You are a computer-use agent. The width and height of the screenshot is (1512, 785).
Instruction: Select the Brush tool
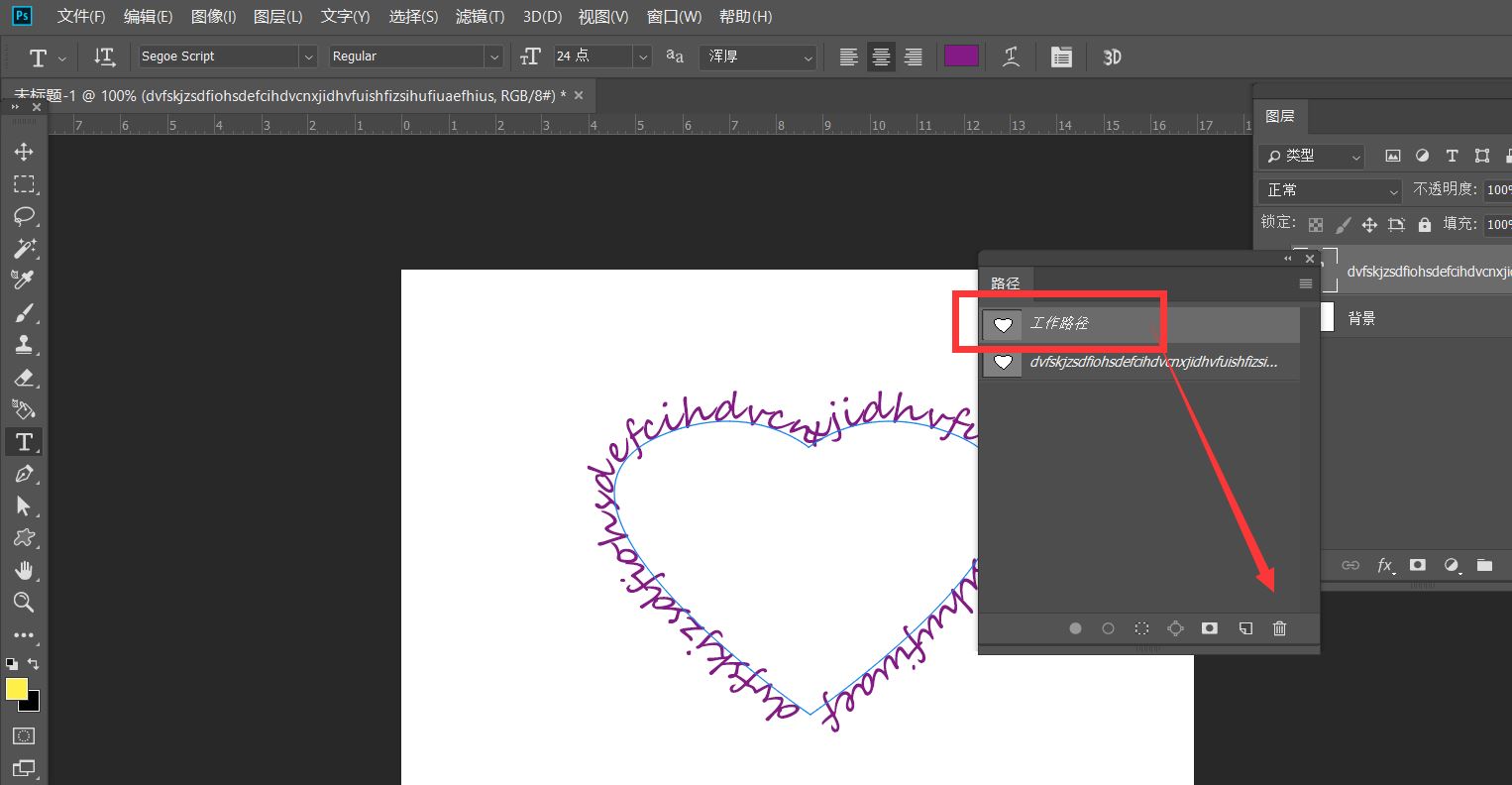(x=24, y=313)
